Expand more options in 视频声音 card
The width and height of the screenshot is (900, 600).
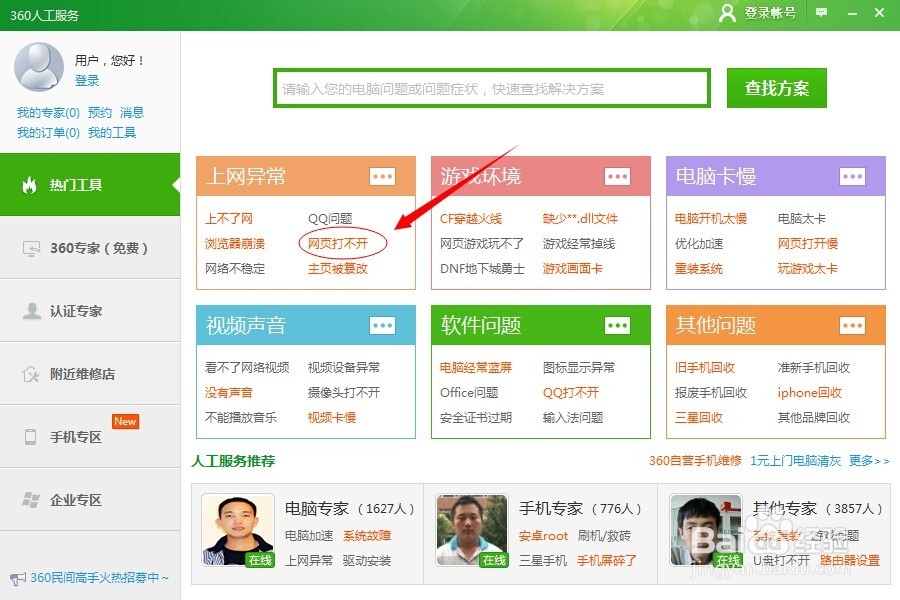(382, 326)
